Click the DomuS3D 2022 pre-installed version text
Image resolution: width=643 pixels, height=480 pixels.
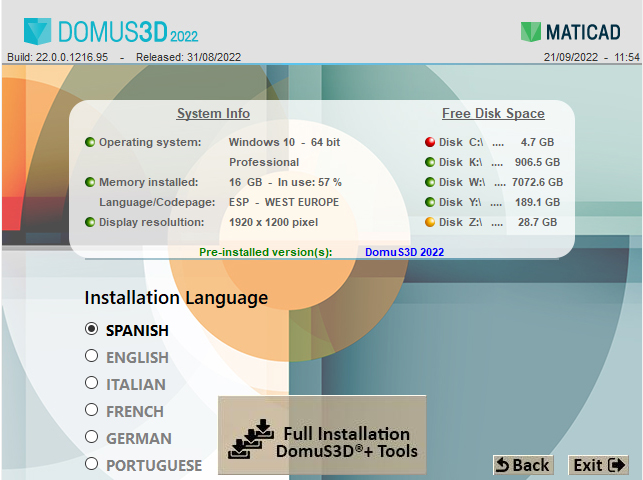point(404,252)
